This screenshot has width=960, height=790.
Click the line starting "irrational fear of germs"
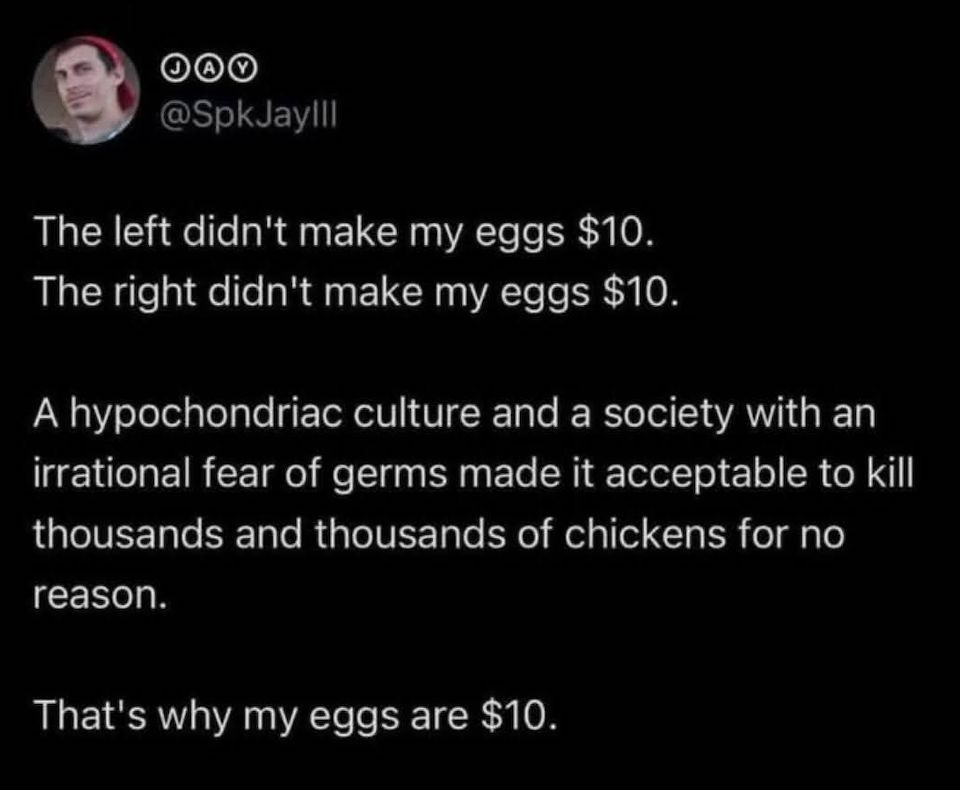[473, 474]
